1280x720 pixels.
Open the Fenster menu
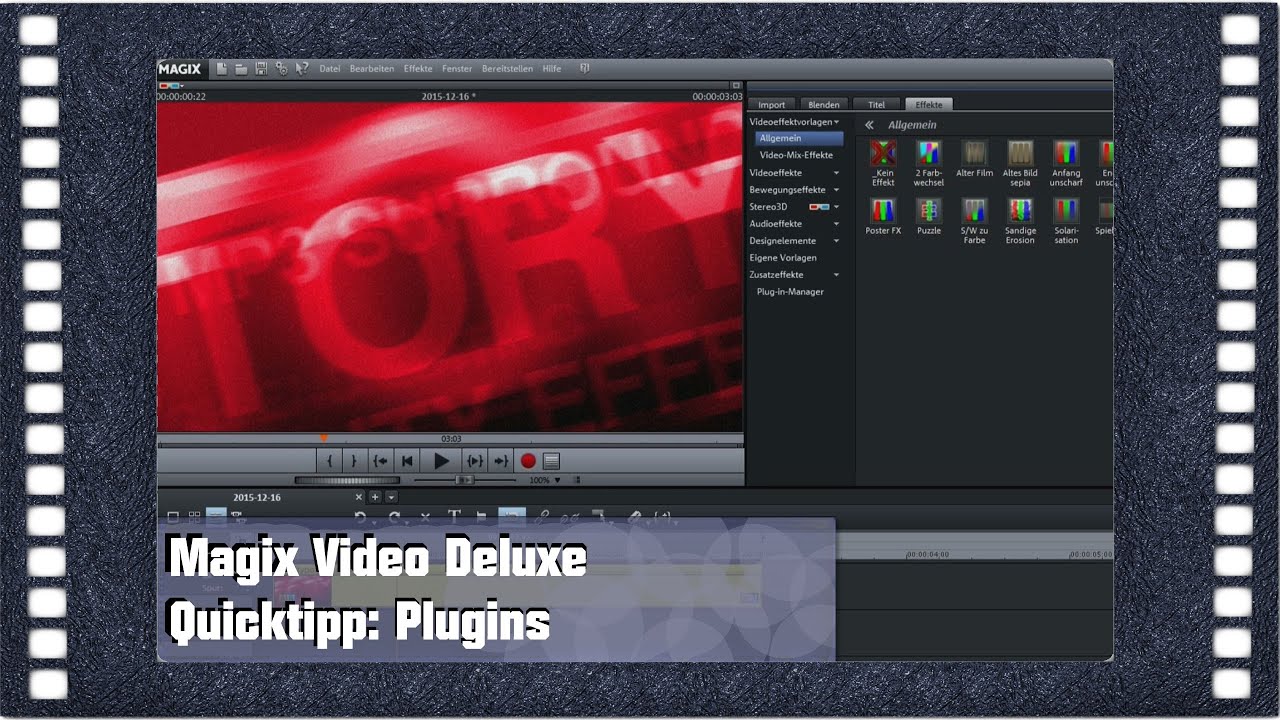coord(457,69)
